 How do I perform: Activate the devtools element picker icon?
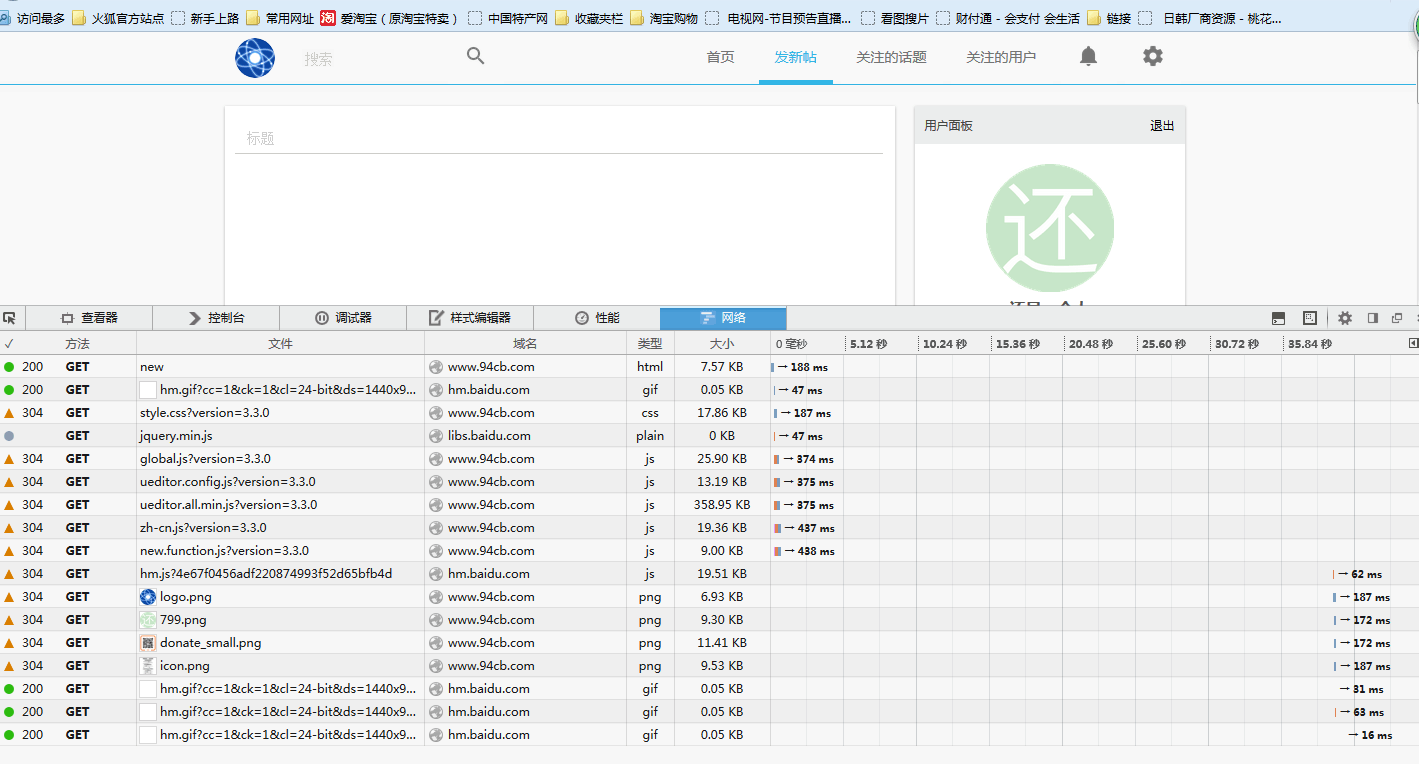pyautogui.click(x=10, y=318)
